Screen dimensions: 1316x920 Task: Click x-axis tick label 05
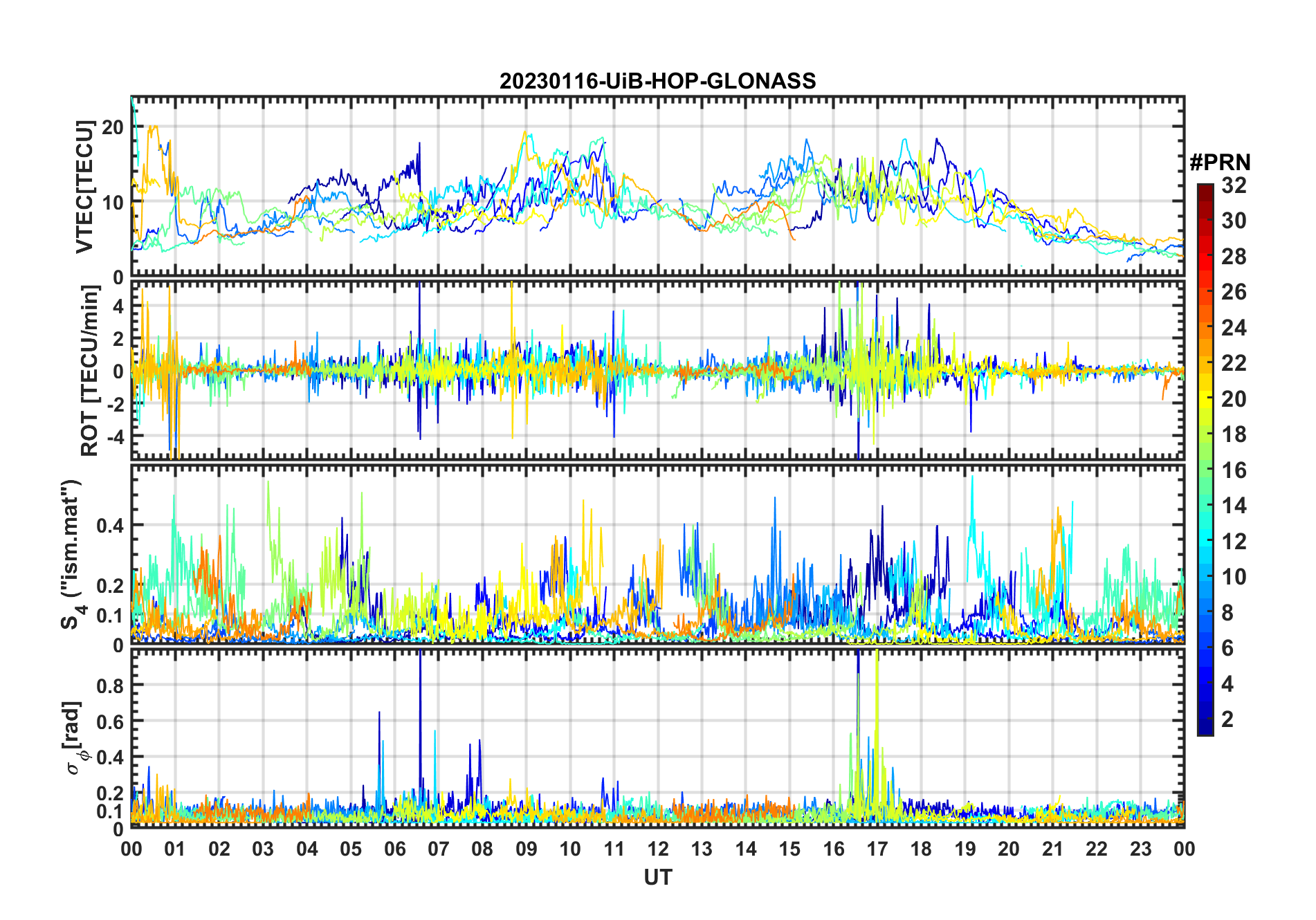pyautogui.click(x=351, y=849)
